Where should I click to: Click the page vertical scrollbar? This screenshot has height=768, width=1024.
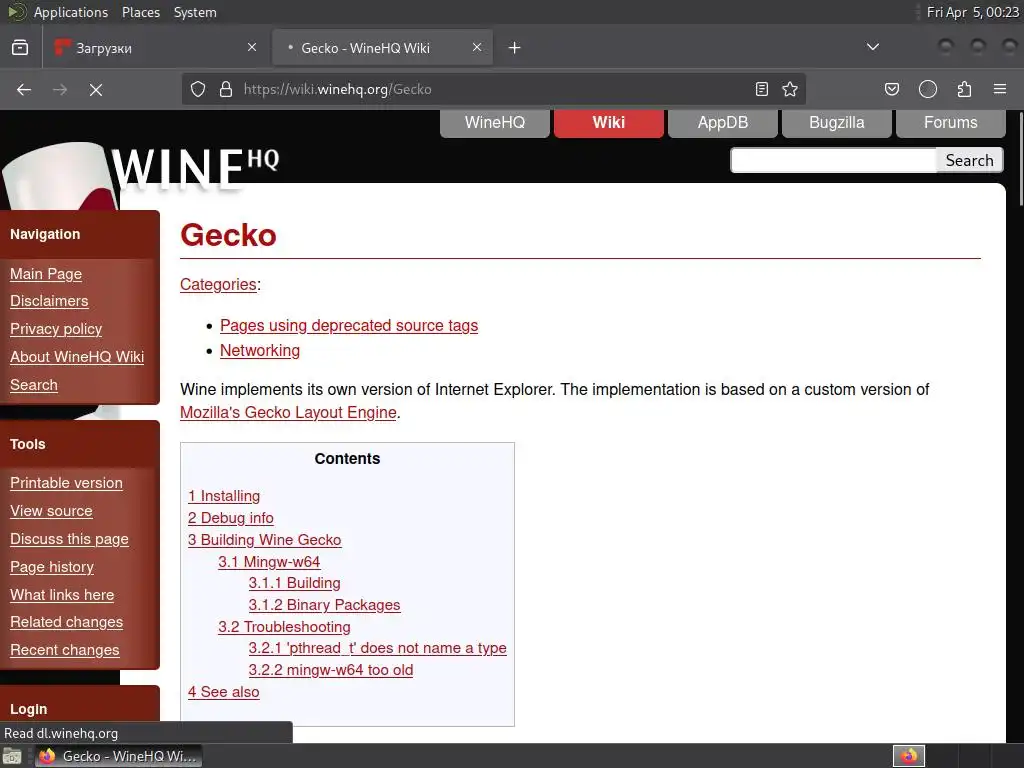[x=1019, y=160]
